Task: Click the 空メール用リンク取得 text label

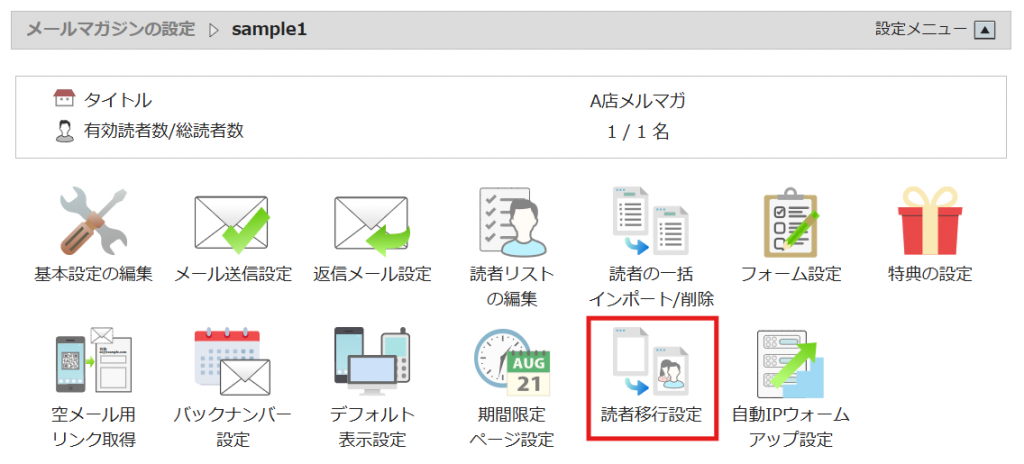Action: (93, 427)
